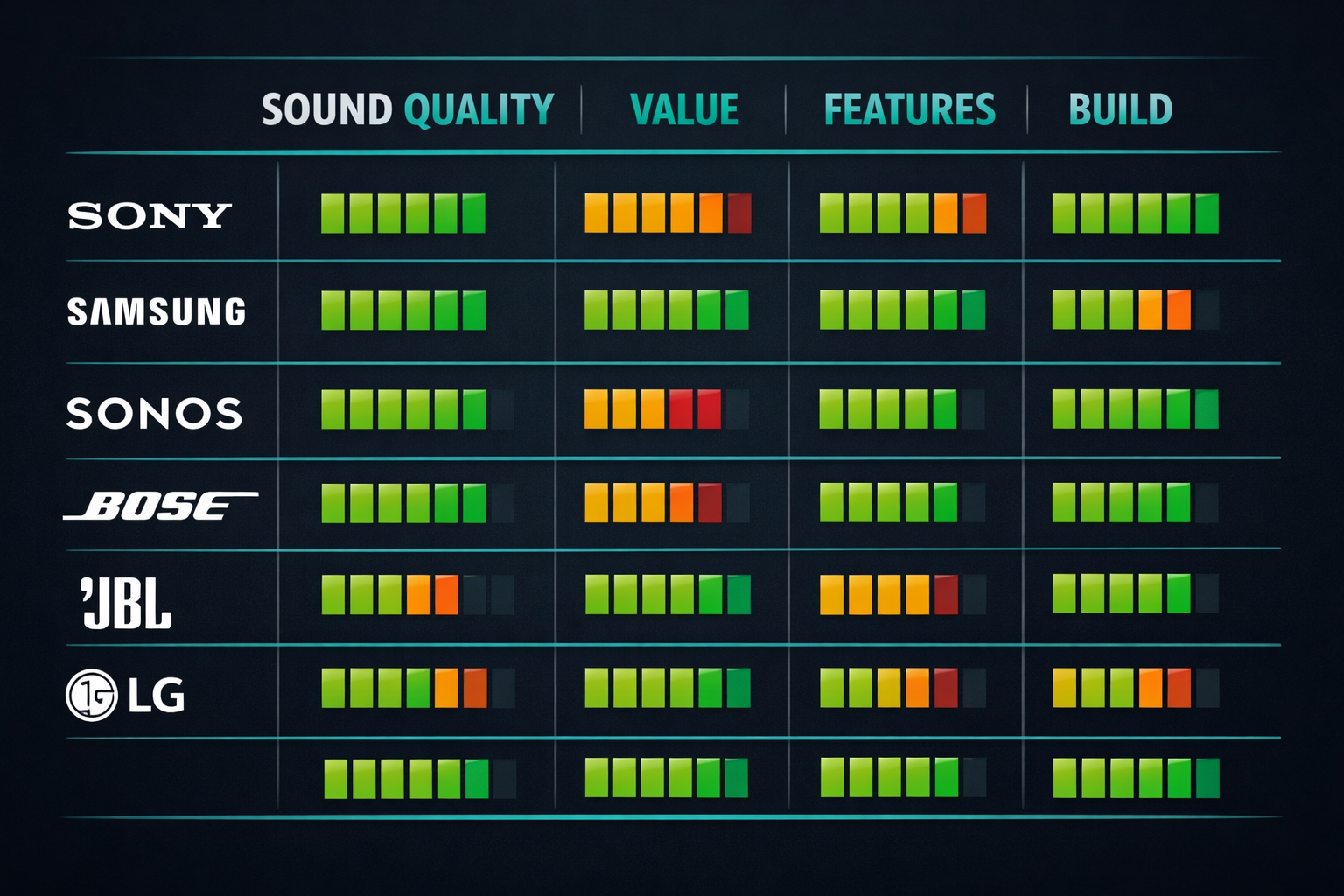The image size is (1344, 896).
Task: Click Sony's build rating bar
Action: [1136, 213]
